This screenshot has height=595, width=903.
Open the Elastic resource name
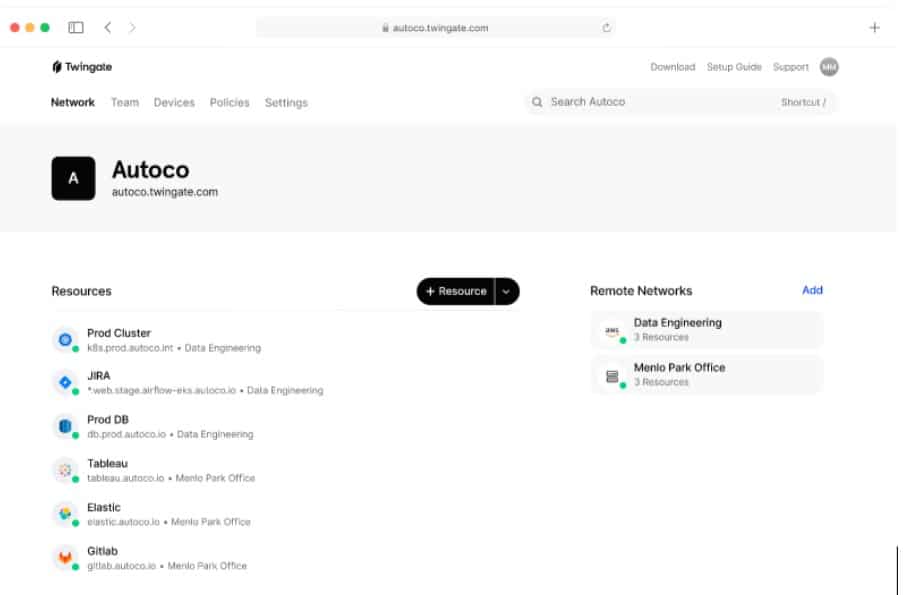coord(104,507)
